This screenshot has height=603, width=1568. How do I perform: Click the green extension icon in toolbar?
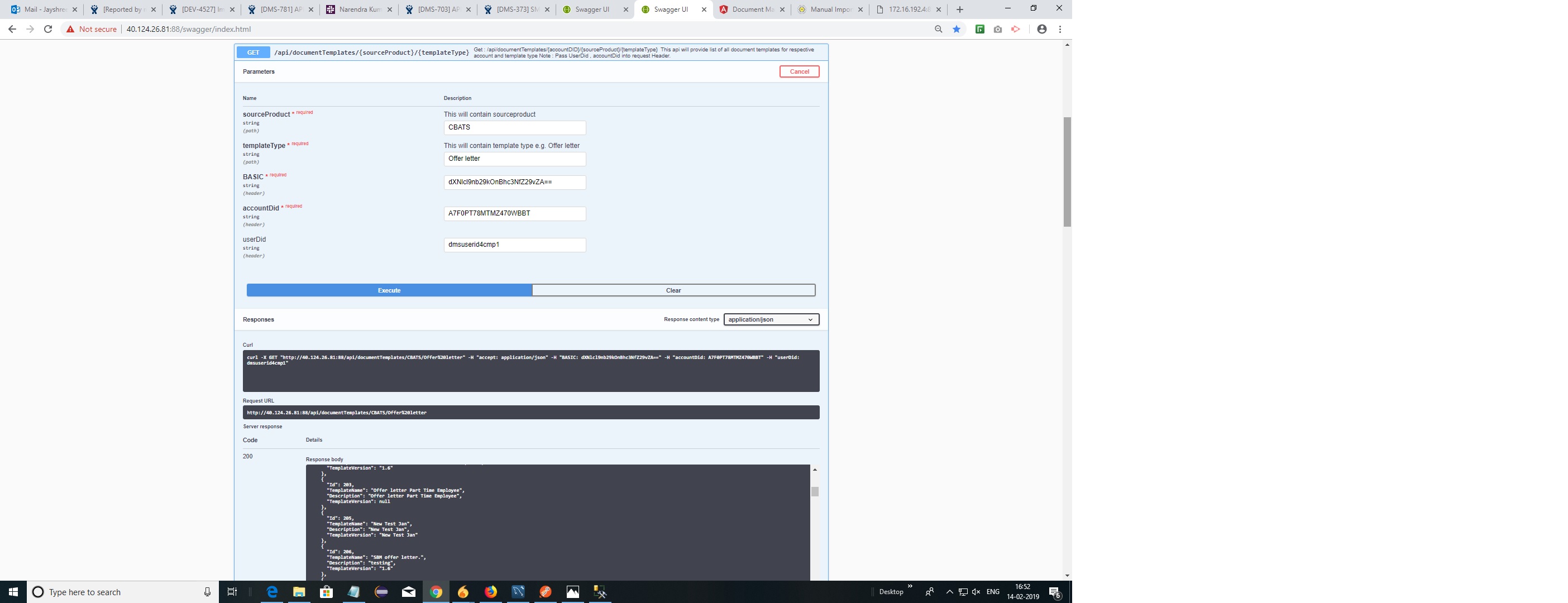(x=979, y=29)
